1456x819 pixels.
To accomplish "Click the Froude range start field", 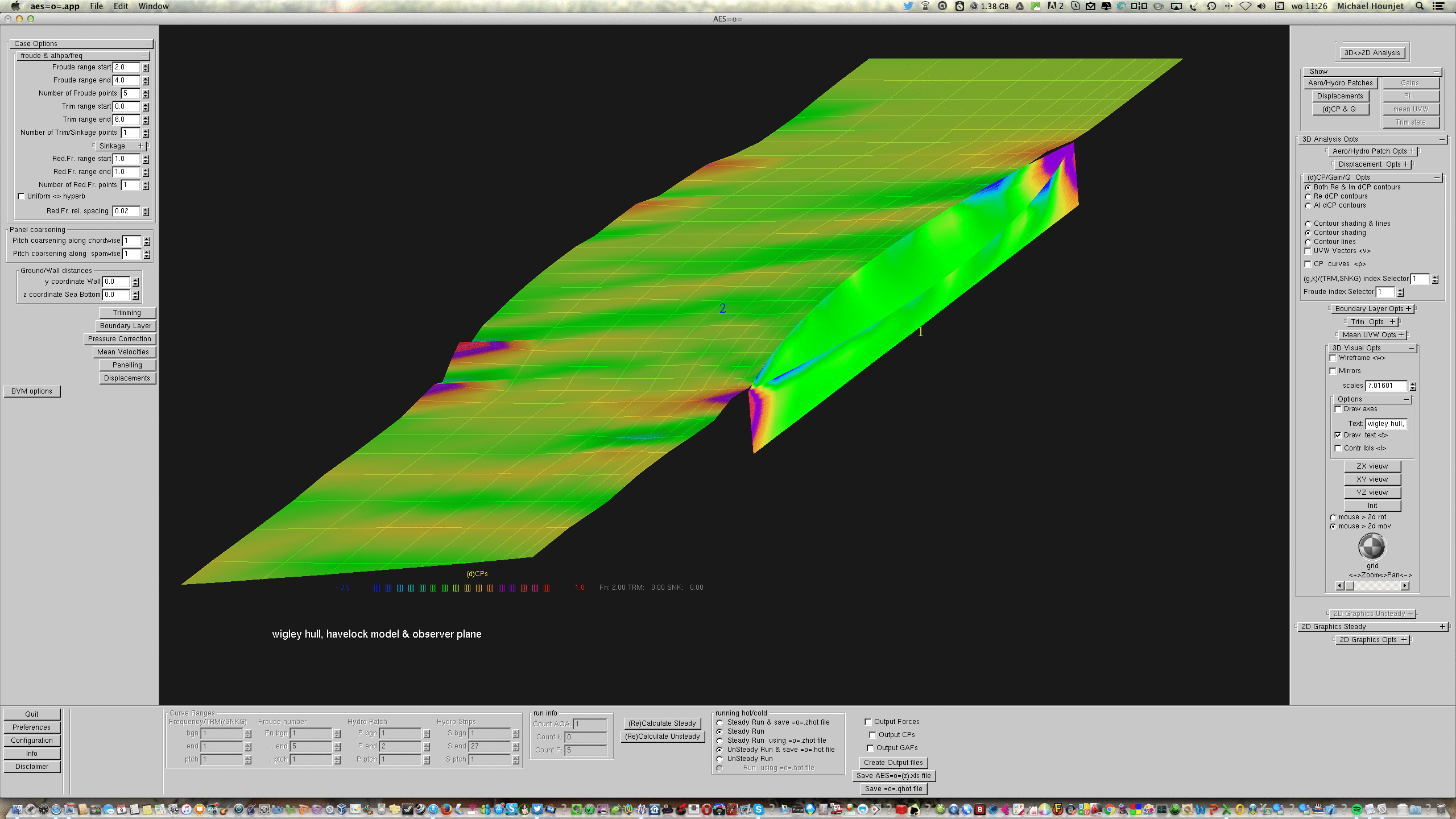I will click(x=126, y=67).
